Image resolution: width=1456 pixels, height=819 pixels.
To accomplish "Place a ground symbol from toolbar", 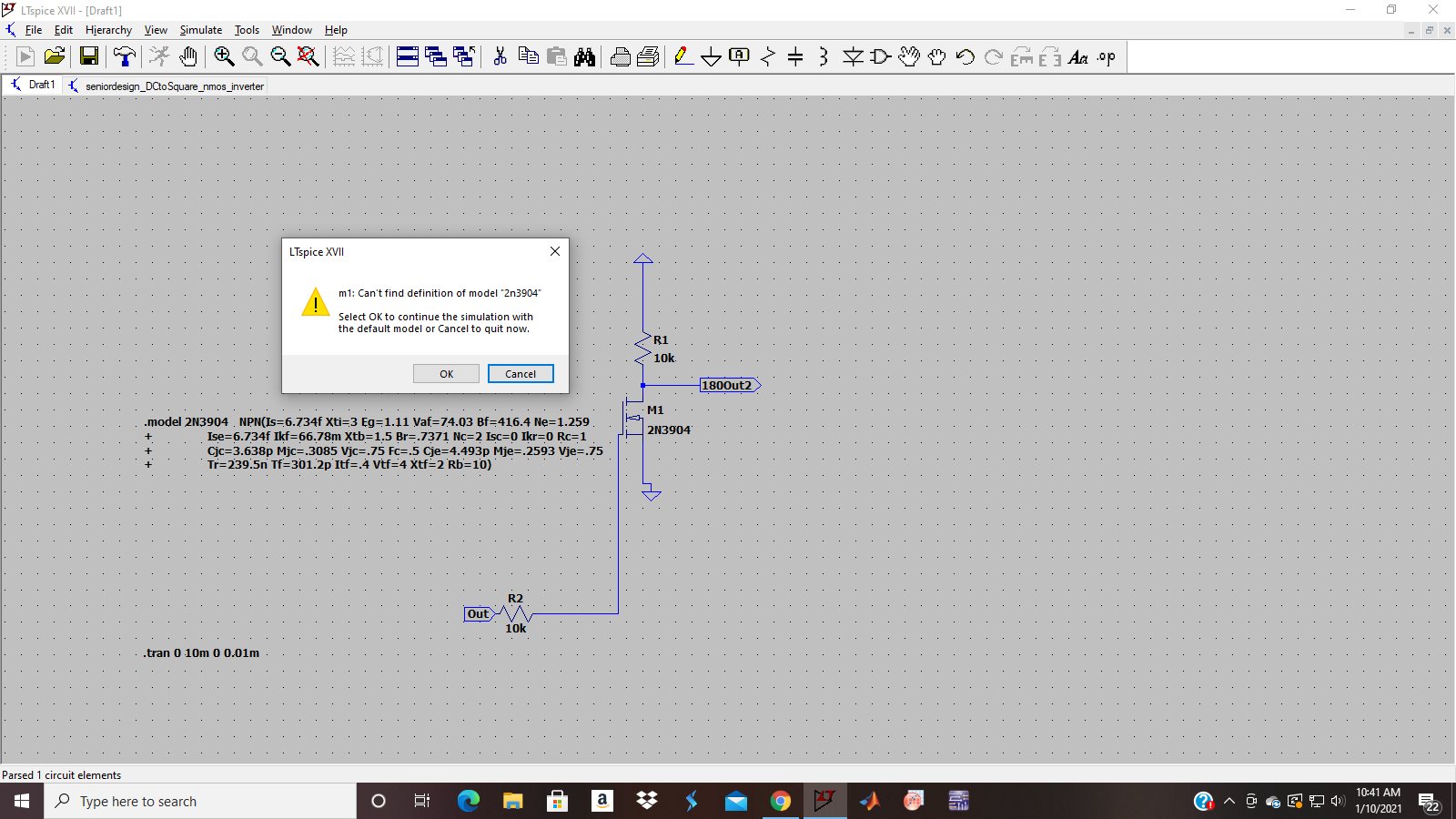I will coord(712,56).
